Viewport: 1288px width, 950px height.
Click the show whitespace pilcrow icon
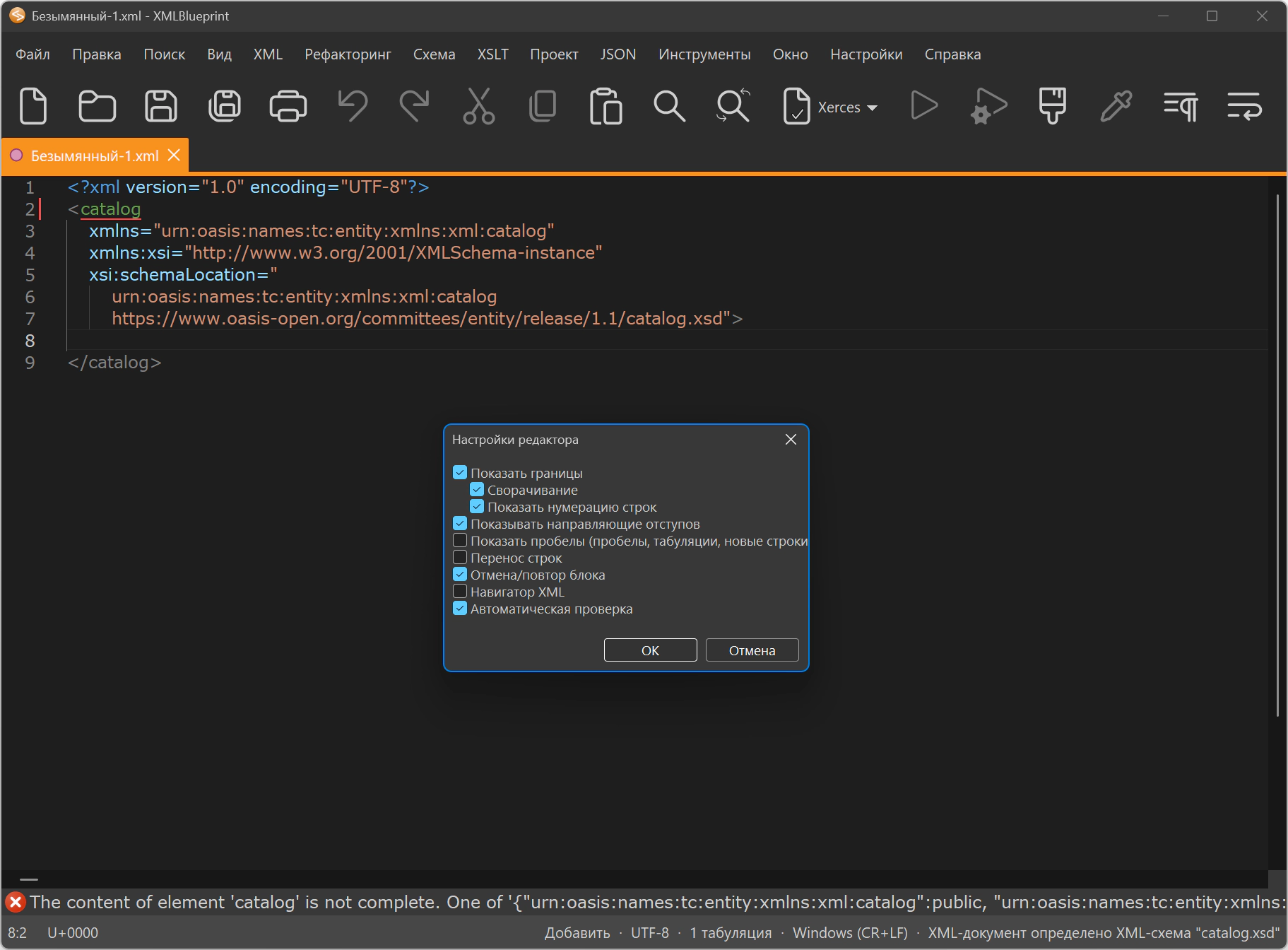[x=1181, y=107]
